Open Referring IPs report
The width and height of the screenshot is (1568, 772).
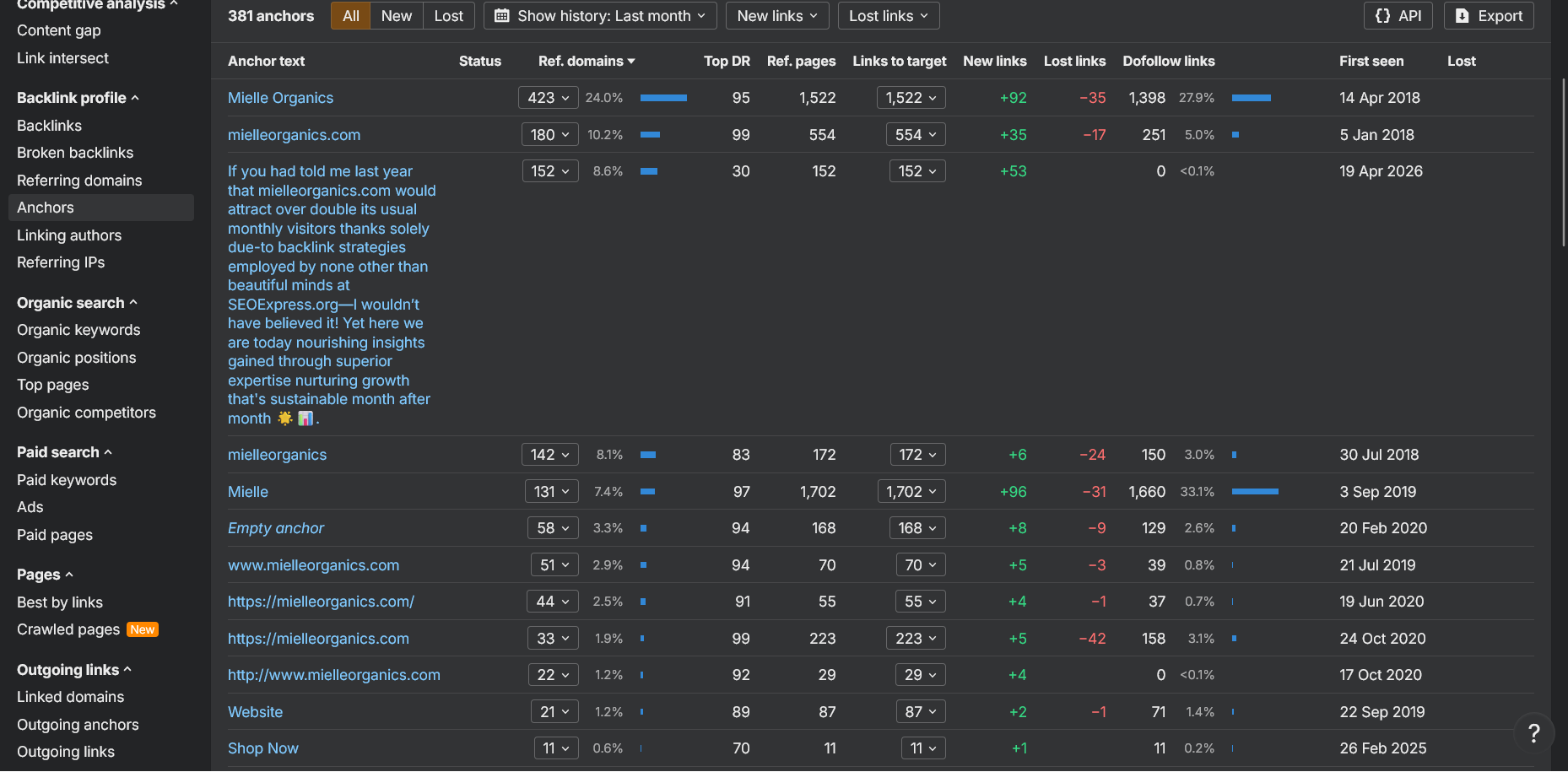click(x=61, y=262)
